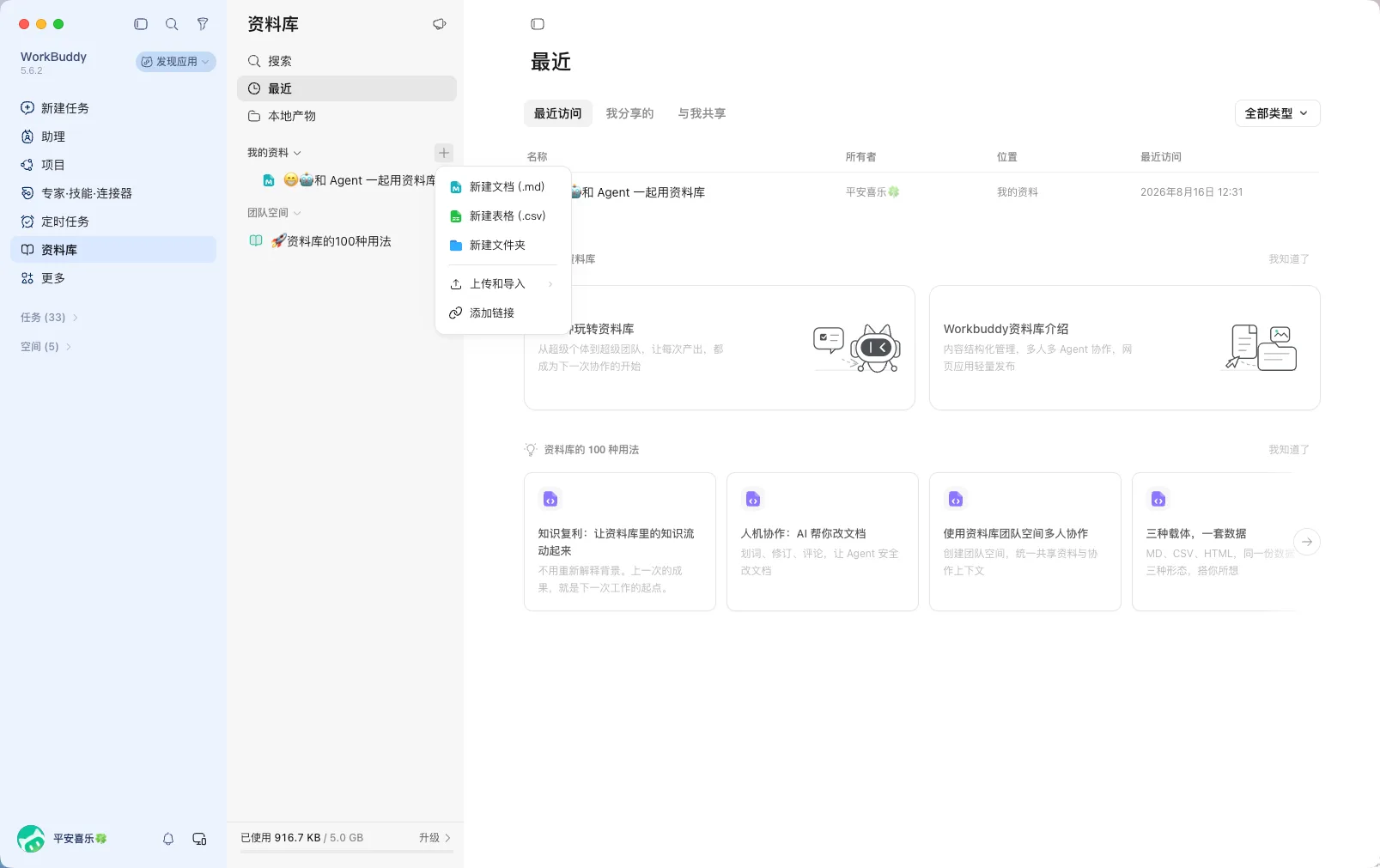The height and width of the screenshot is (868, 1380).
Task: Click 升级 to upgrade storage
Action: pyautogui.click(x=435, y=838)
